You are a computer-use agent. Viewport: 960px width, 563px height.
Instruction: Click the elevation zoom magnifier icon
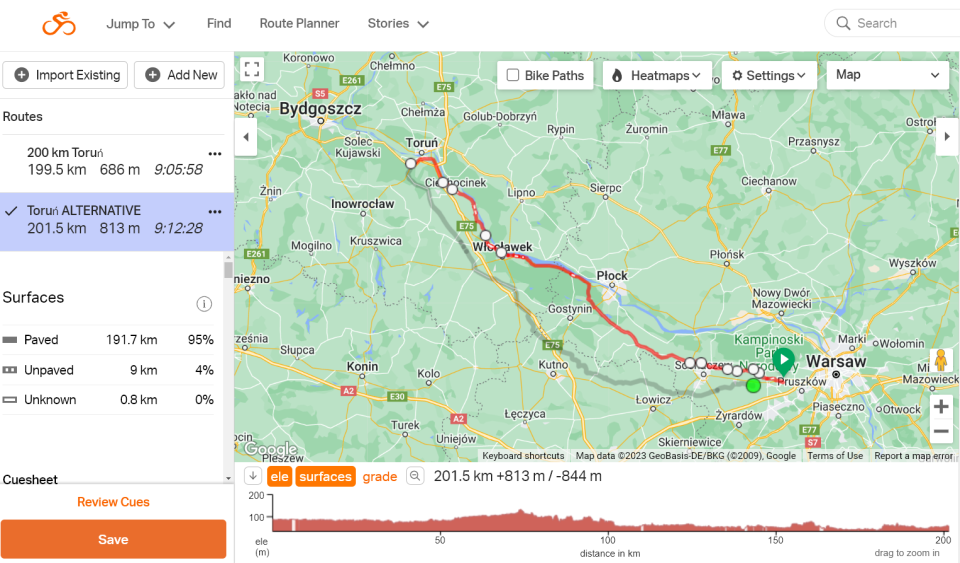coord(414,477)
